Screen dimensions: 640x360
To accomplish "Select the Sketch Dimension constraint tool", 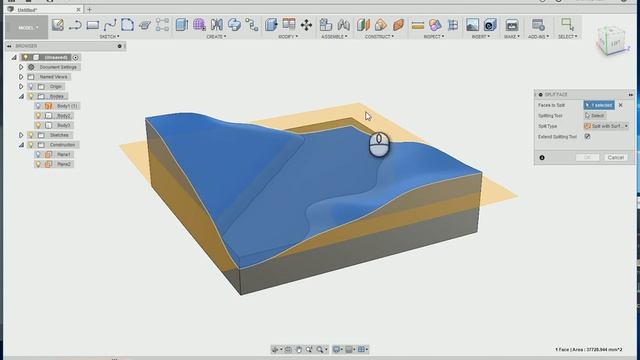I will 162,25.
